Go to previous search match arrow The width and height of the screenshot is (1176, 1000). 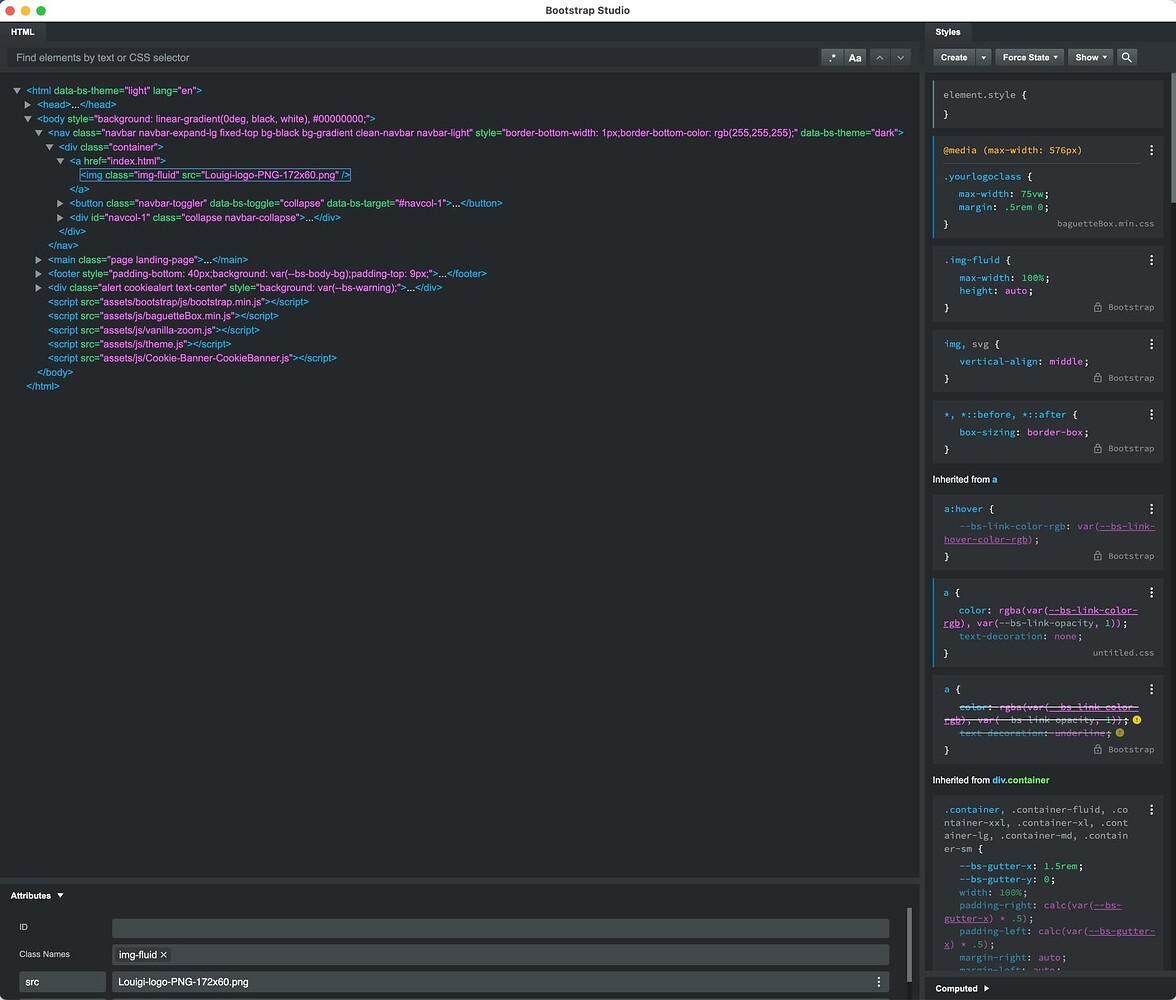(x=880, y=58)
